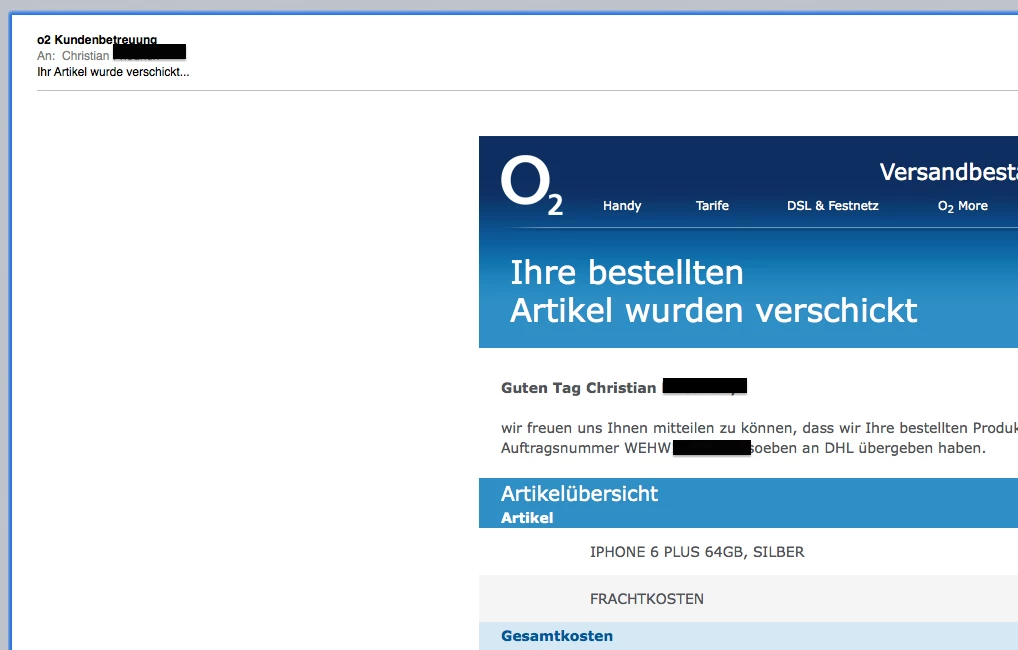Image resolution: width=1018 pixels, height=650 pixels.
Task: Open the Tarife navigation link
Action: click(x=712, y=206)
